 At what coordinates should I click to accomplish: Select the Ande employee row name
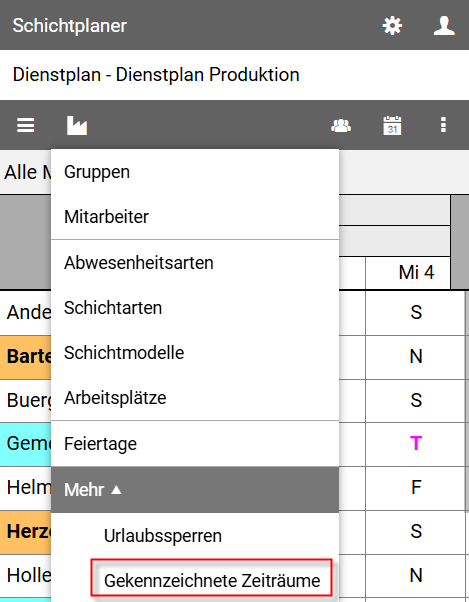pyautogui.click(x=25, y=313)
